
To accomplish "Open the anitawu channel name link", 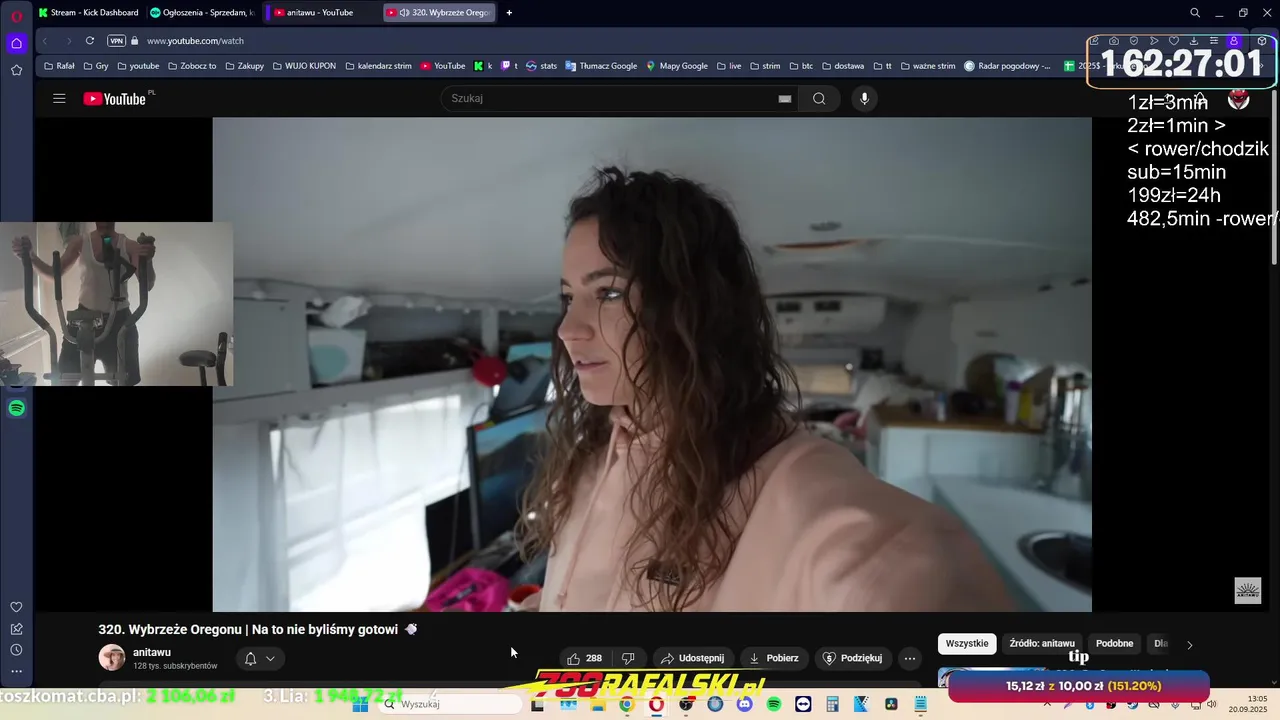I will pos(152,652).
